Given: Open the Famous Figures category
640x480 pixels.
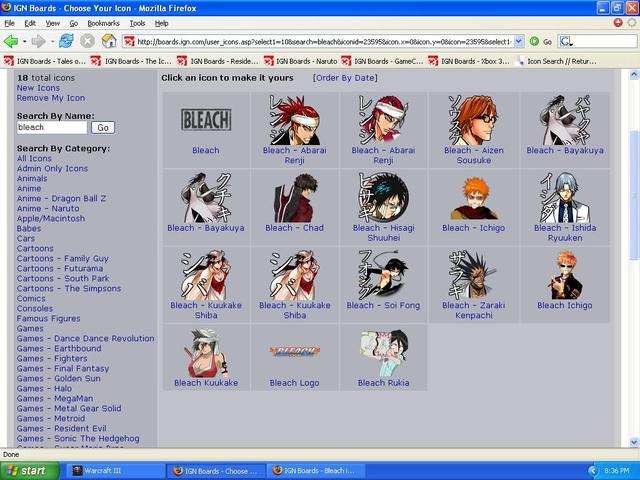Looking at the screenshot, I should (48, 318).
